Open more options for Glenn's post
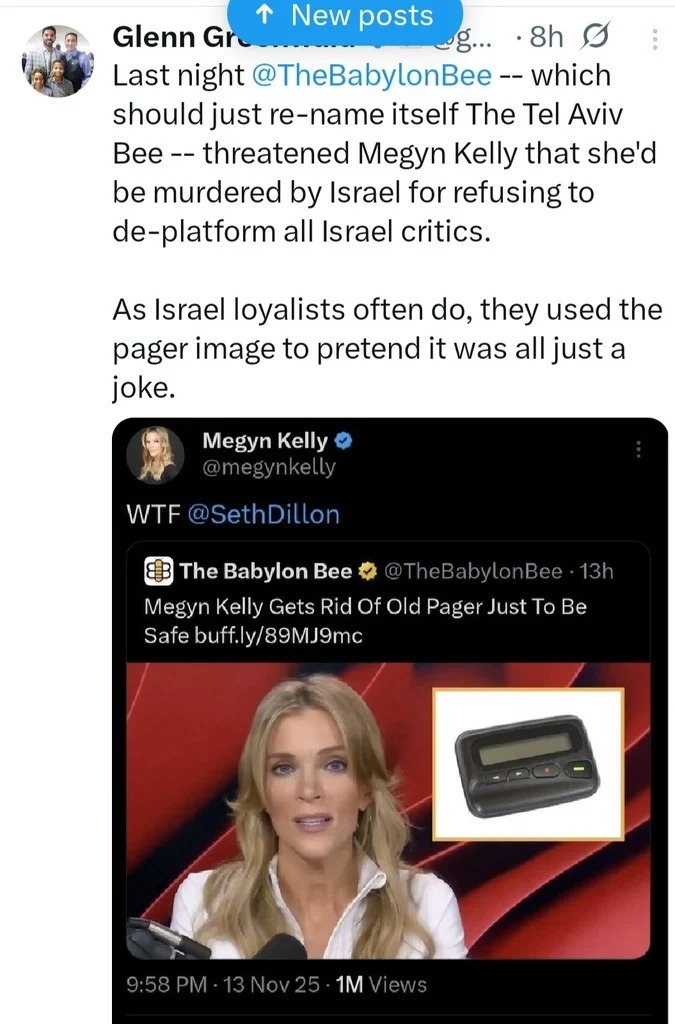 [654, 39]
